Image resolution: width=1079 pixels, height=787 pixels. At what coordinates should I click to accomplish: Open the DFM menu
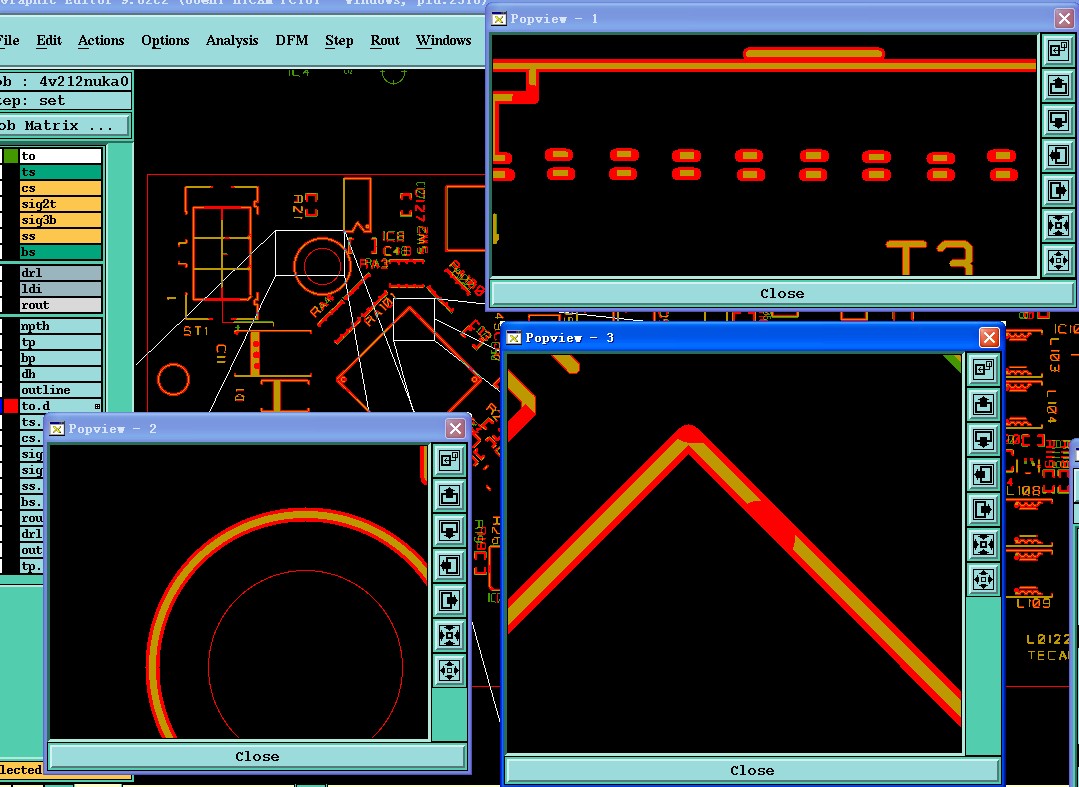coord(292,41)
